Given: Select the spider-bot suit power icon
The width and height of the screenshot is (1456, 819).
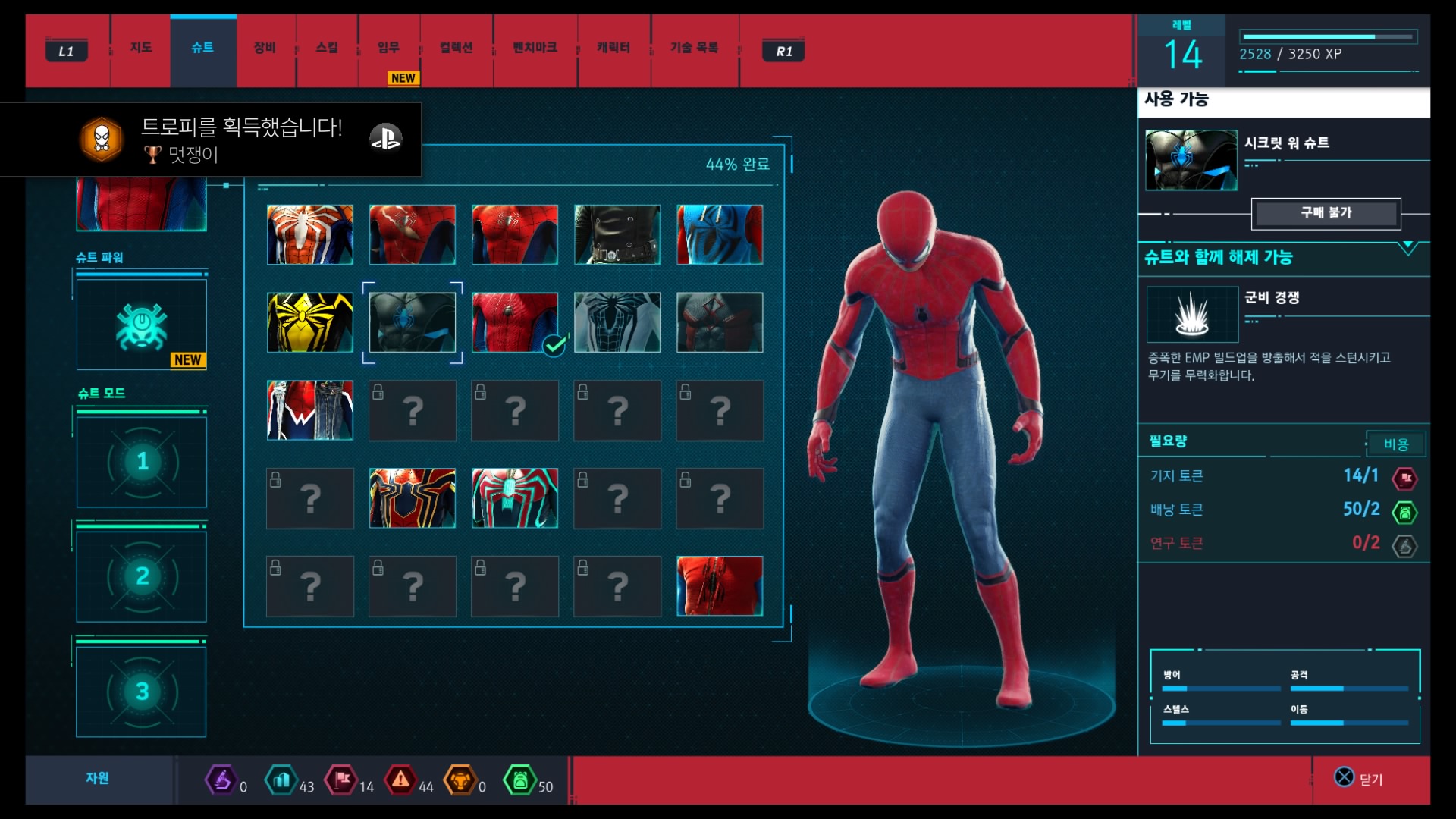Looking at the screenshot, I should tap(142, 325).
